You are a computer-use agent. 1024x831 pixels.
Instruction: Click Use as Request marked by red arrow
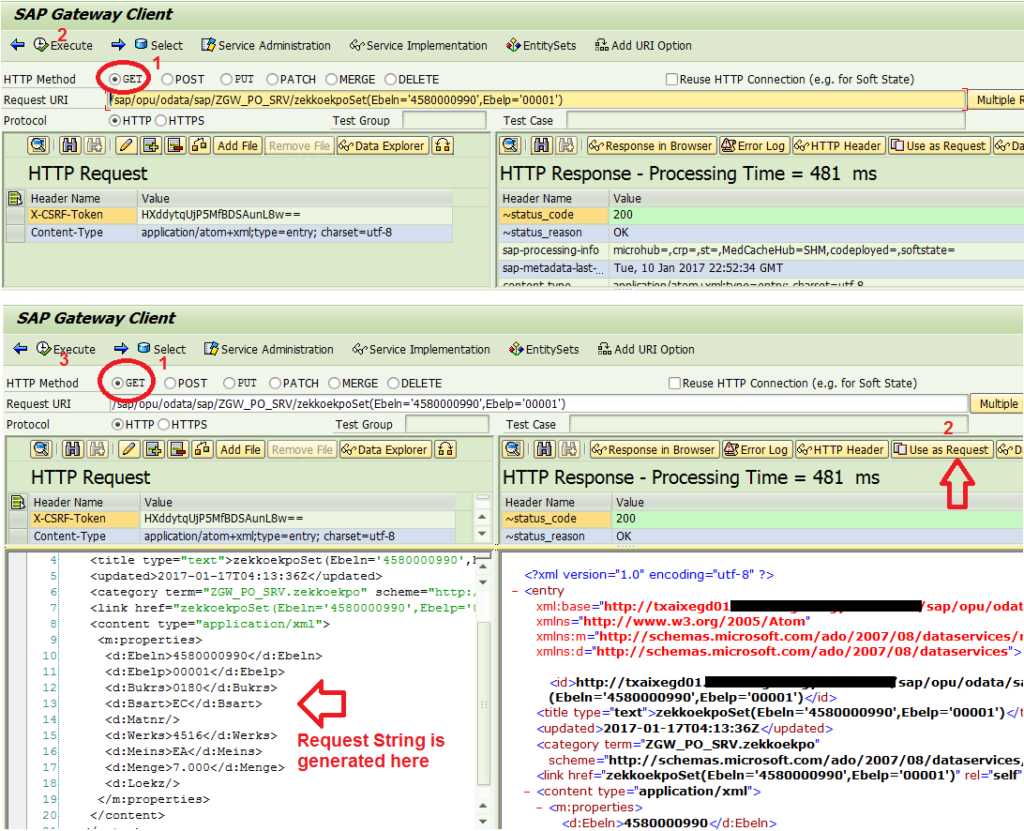(941, 450)
